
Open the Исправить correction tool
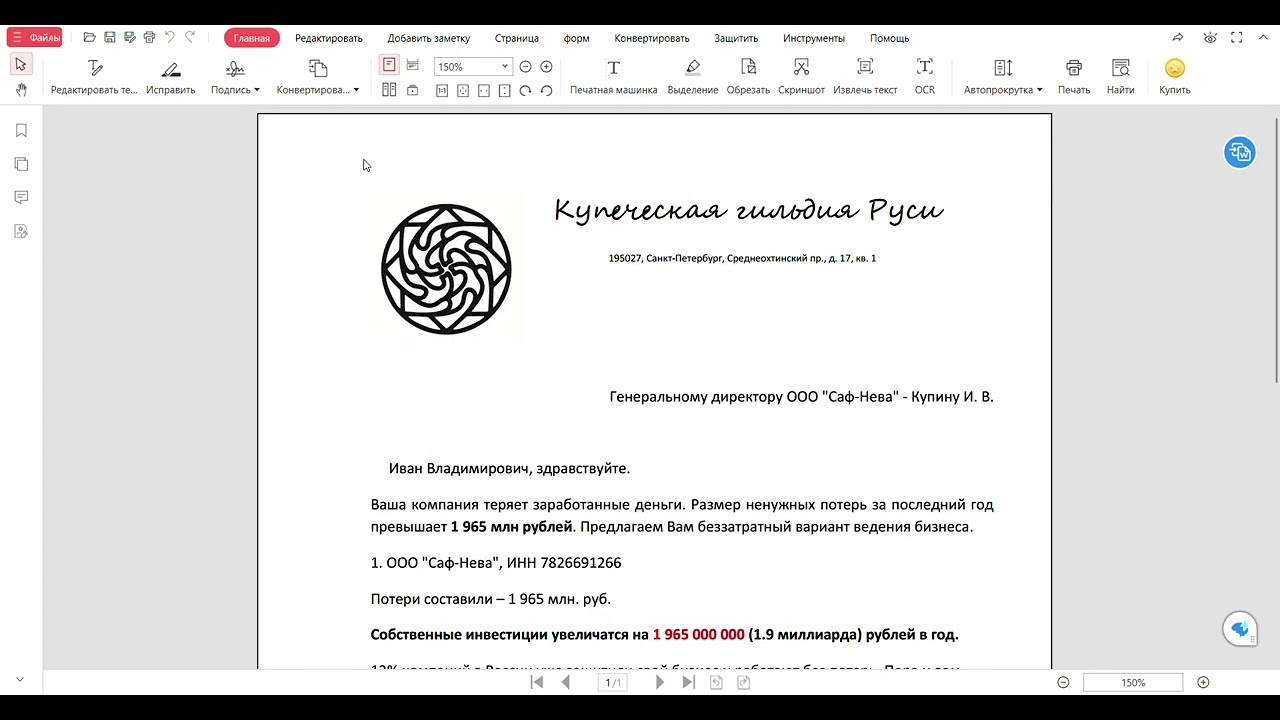point(171,78)
